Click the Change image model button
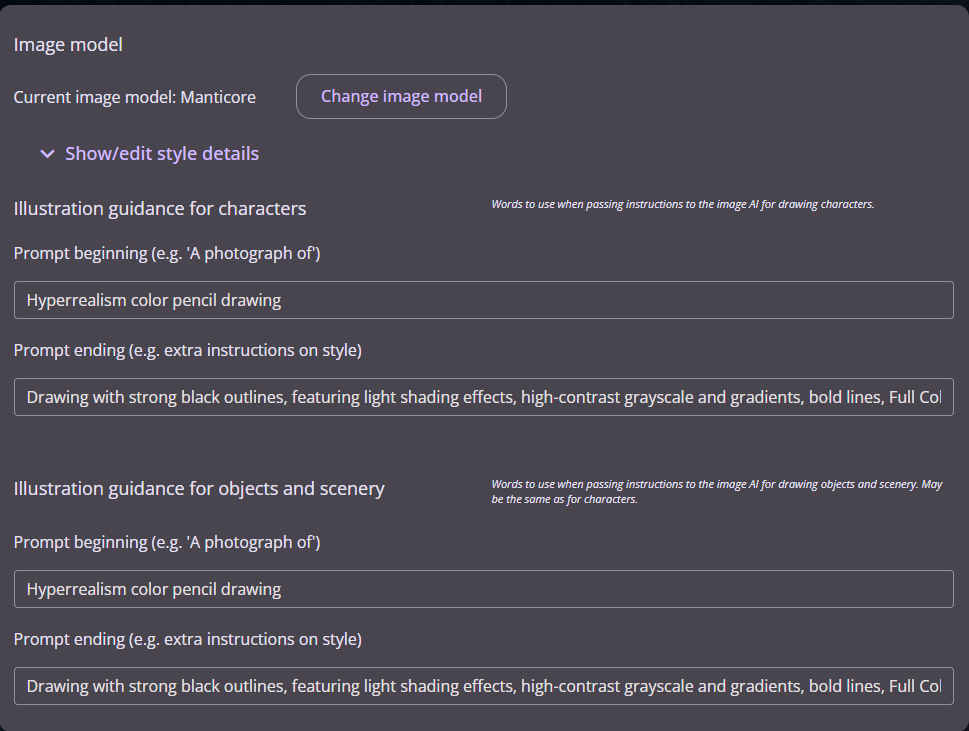This screenshot has width=969, height=731. 401,97
